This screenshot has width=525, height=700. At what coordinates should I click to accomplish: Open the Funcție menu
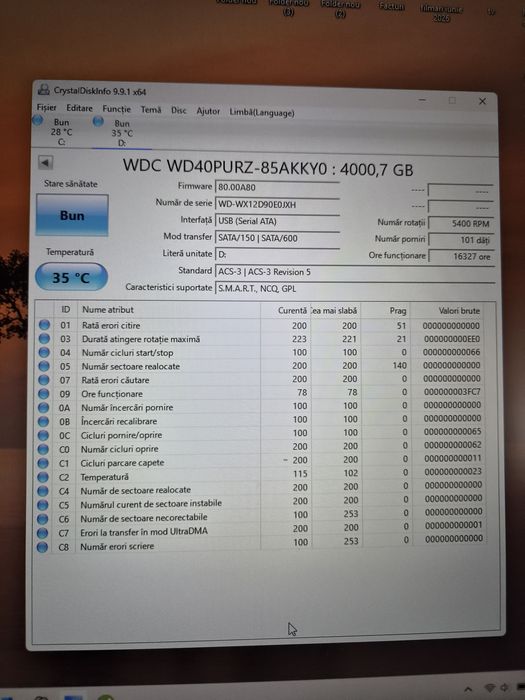click(x=117, y=109)
